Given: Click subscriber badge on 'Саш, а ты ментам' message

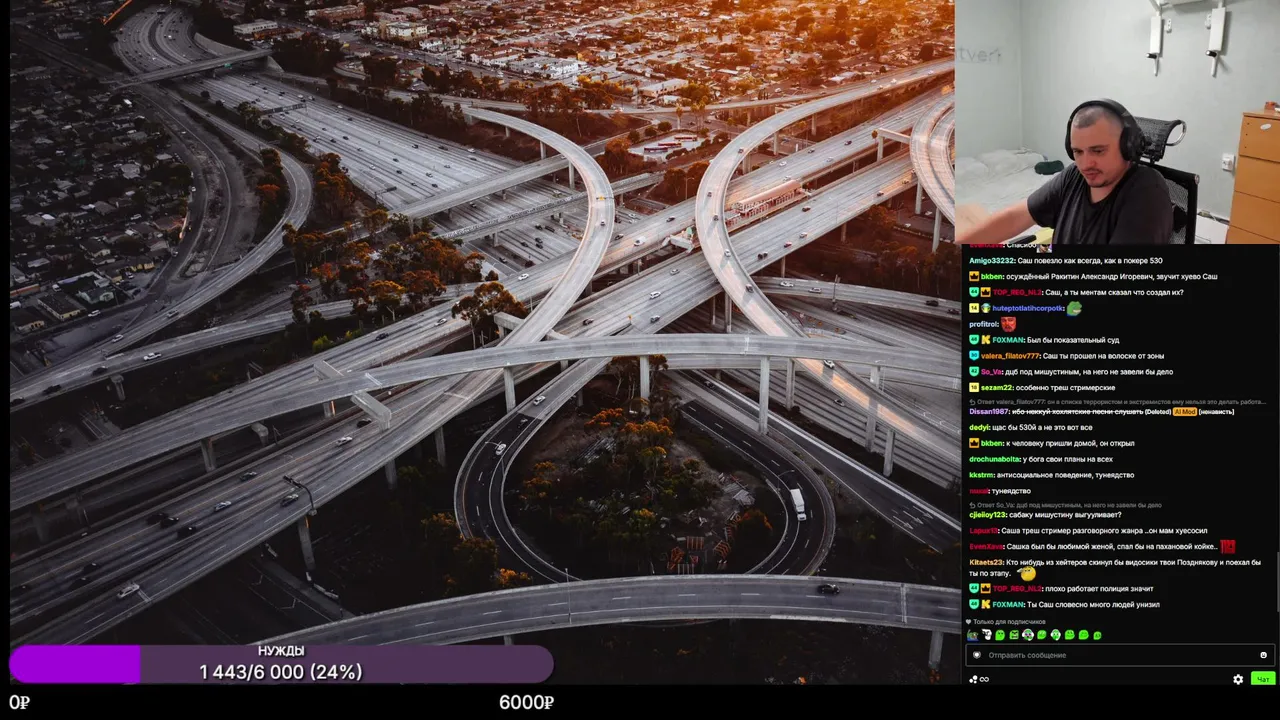Looking at the screenshot, I should (974, 292).
